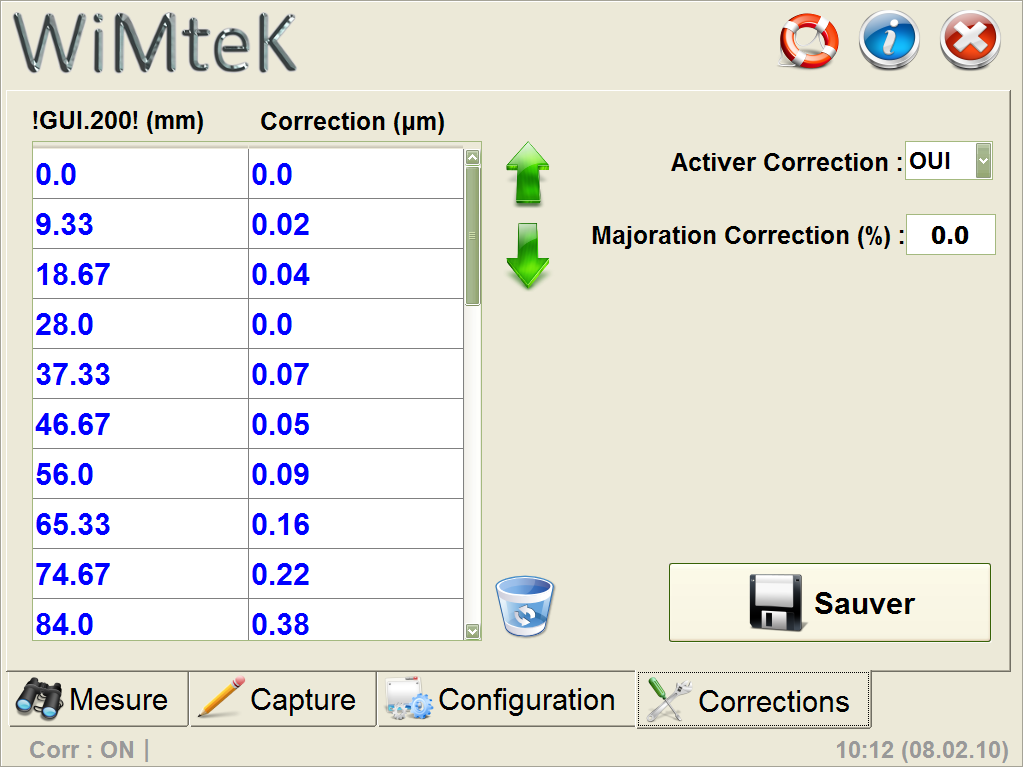Switch to the Mesure tab
The width and height of the screenshot is (1024, 768).
click(98, 699)
